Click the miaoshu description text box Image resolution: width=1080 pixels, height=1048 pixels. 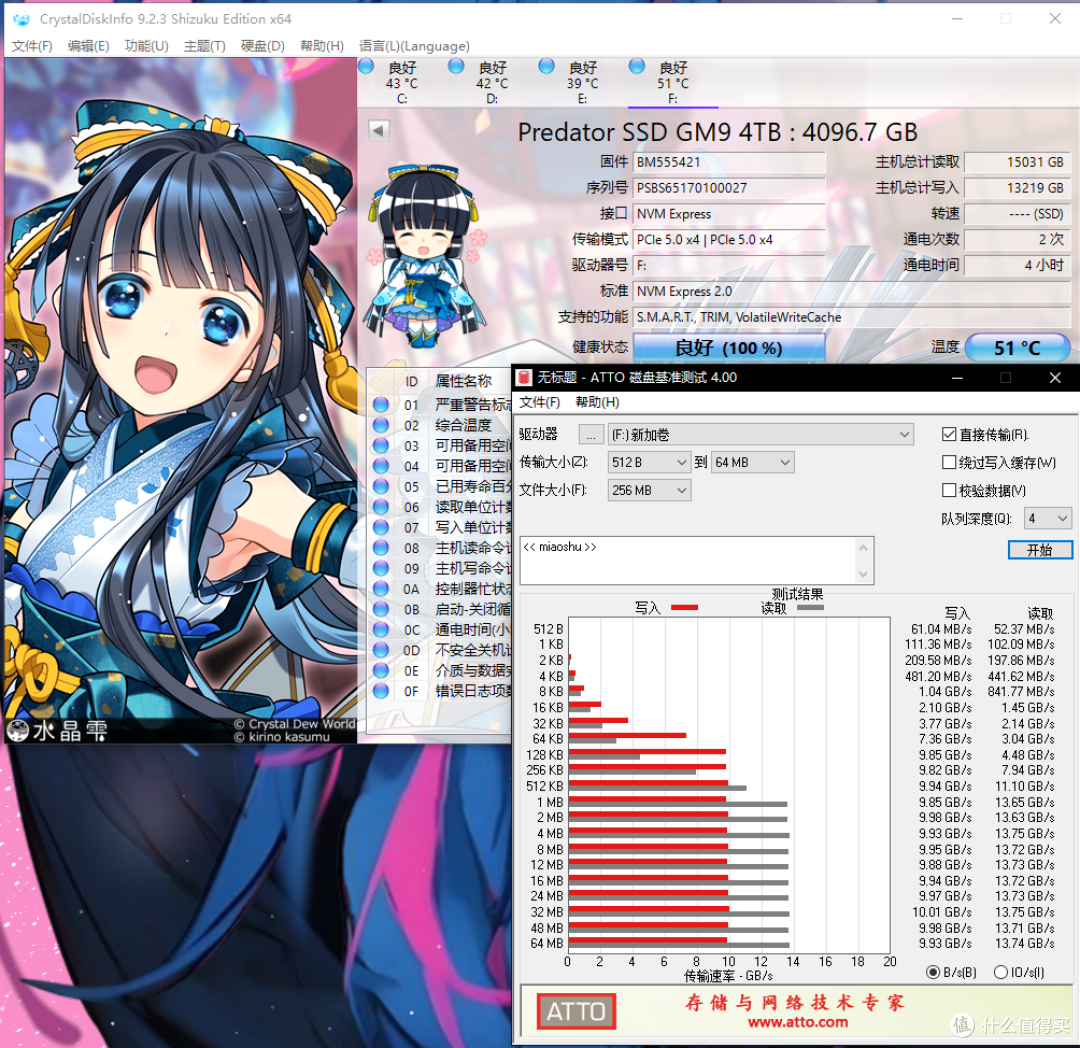[689, 560]
